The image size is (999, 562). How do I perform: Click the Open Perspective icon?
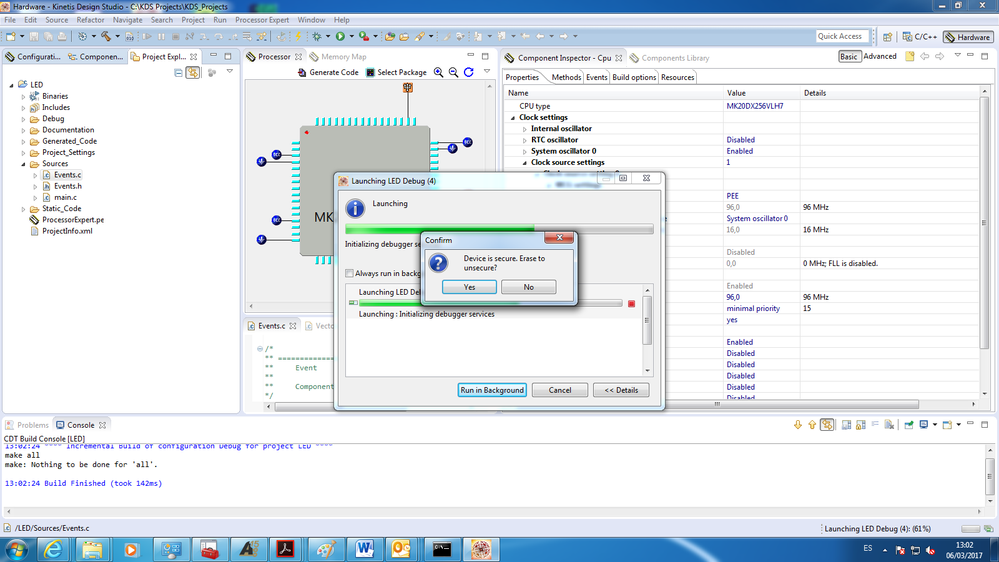pyautogui.click(x=887, y=37)
